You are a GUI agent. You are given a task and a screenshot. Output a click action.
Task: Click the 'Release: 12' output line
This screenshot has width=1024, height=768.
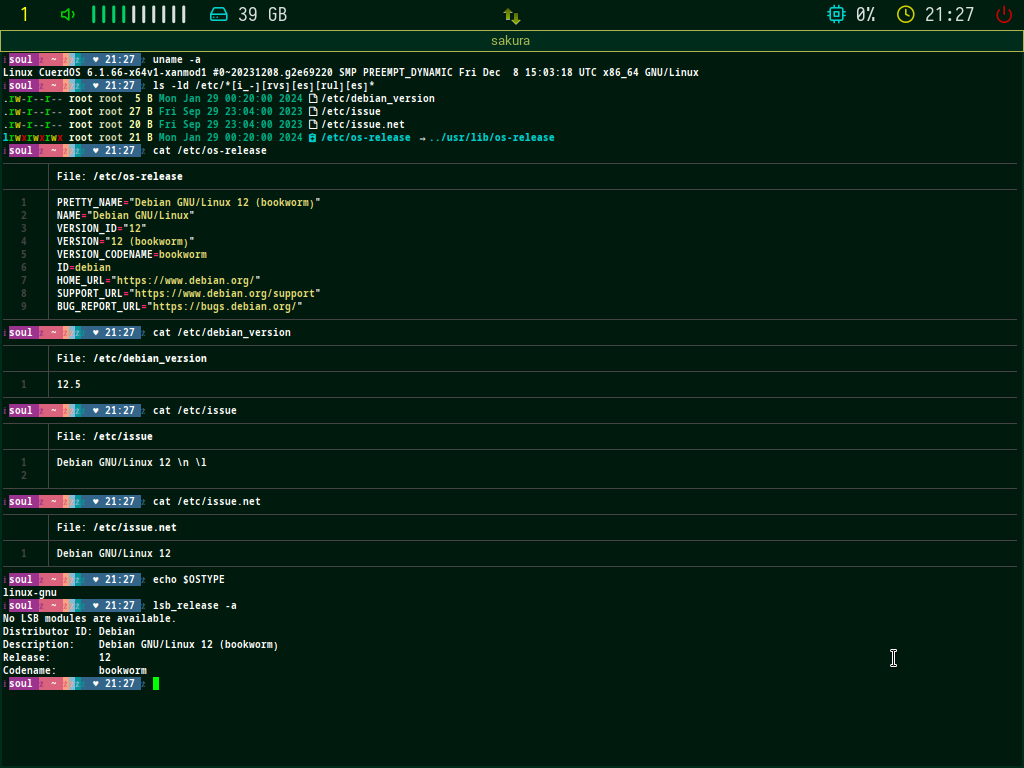pyautogui.click(x=57, y=658)
